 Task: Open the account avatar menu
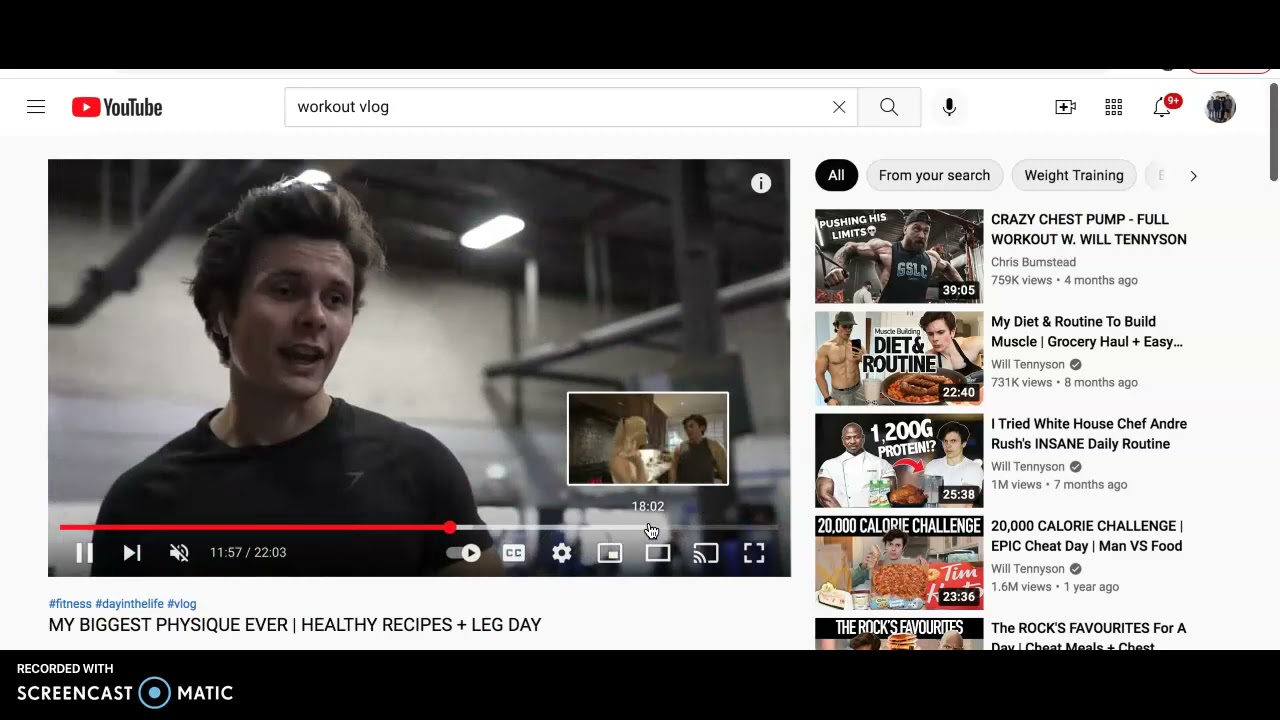click(1220, 107)
